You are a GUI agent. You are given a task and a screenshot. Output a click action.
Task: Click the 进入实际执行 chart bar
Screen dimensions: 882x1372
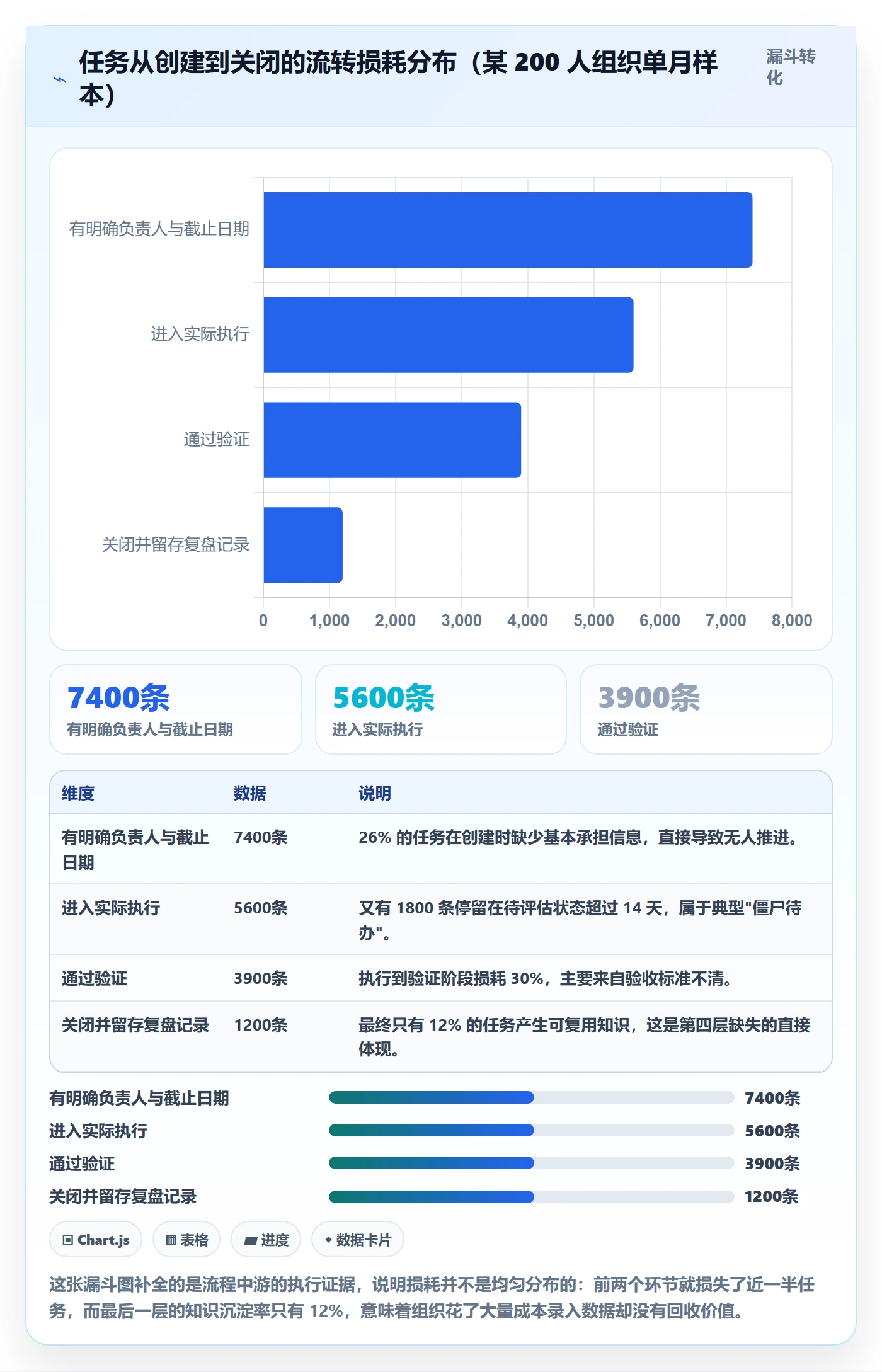[x=449, y=335]
